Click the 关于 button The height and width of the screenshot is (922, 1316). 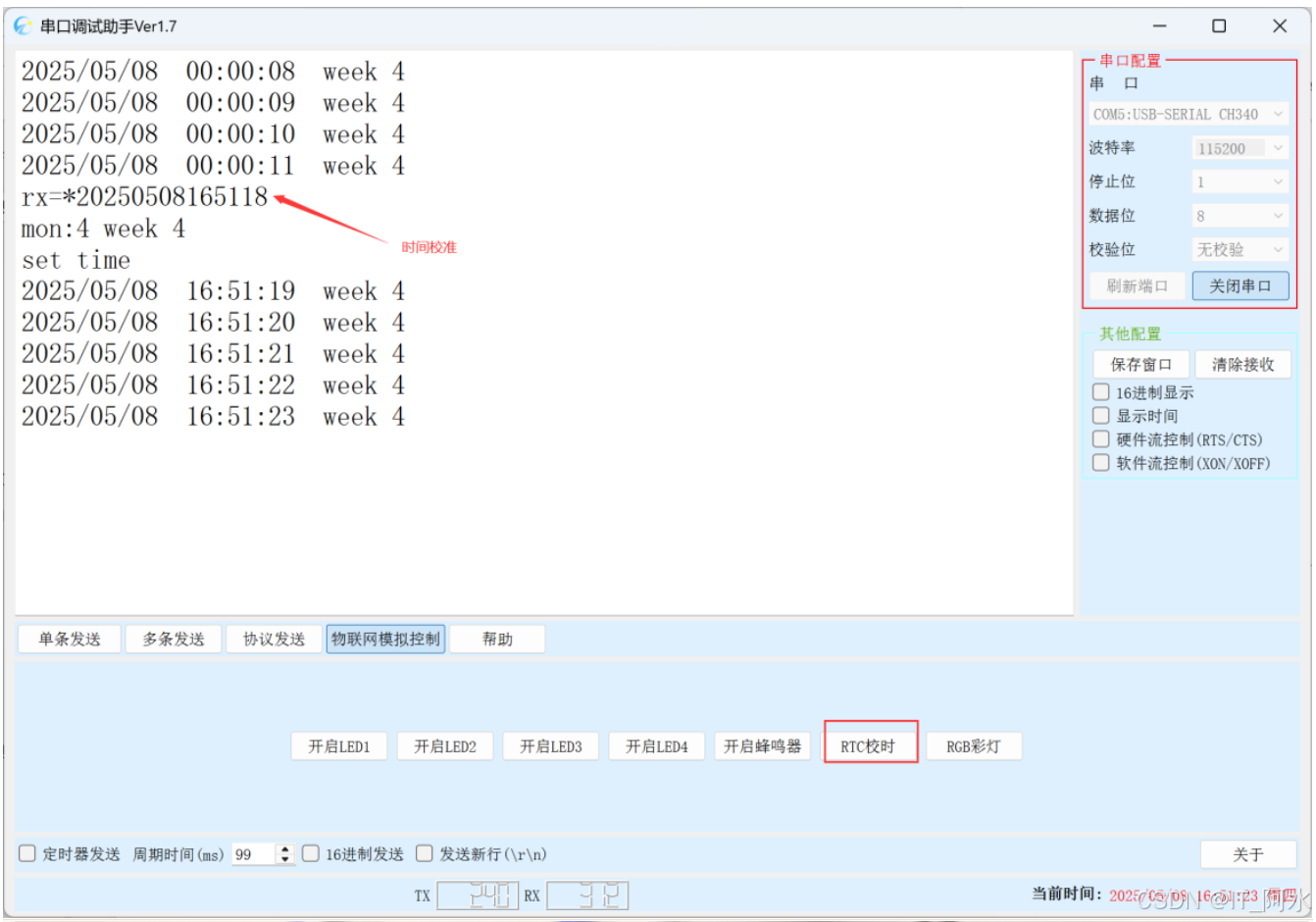[x=1248, y=854]
